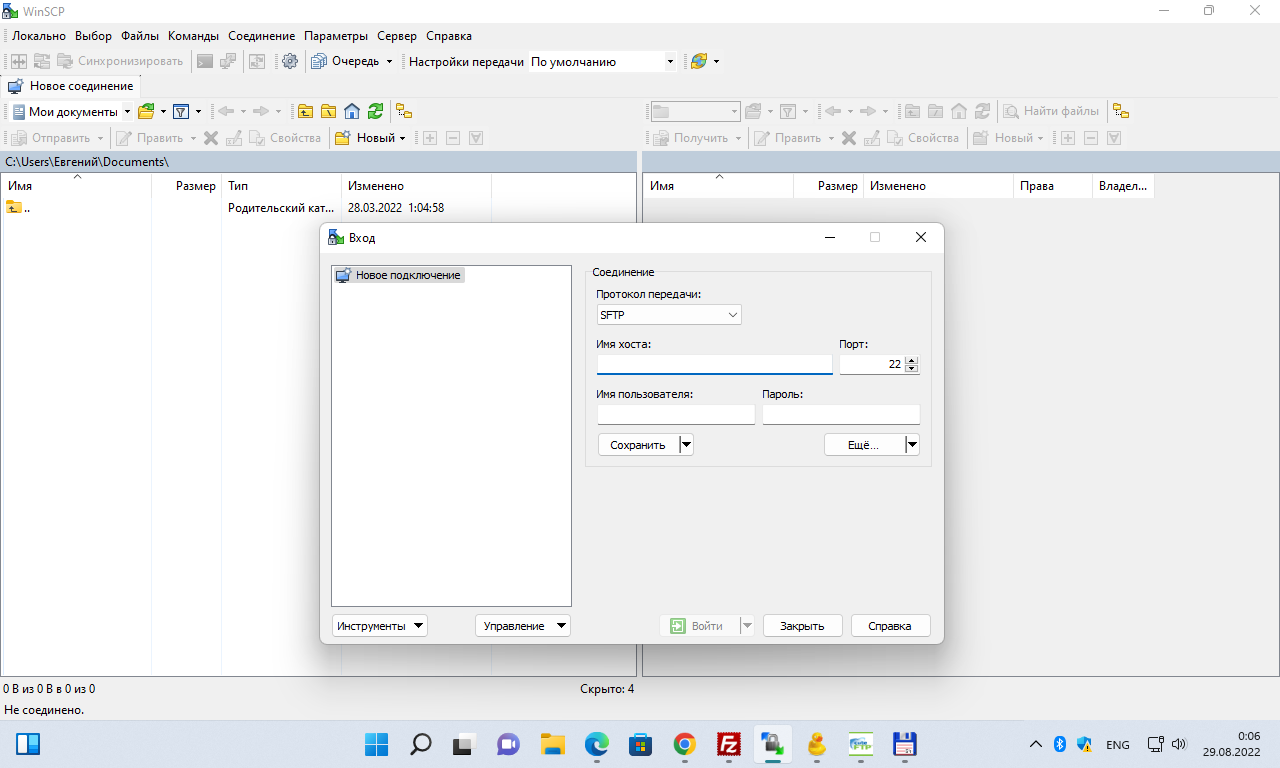This screenshot has height=768, width=1280.
Task: Increase the port number with the stepper
Action: (910, 360)
